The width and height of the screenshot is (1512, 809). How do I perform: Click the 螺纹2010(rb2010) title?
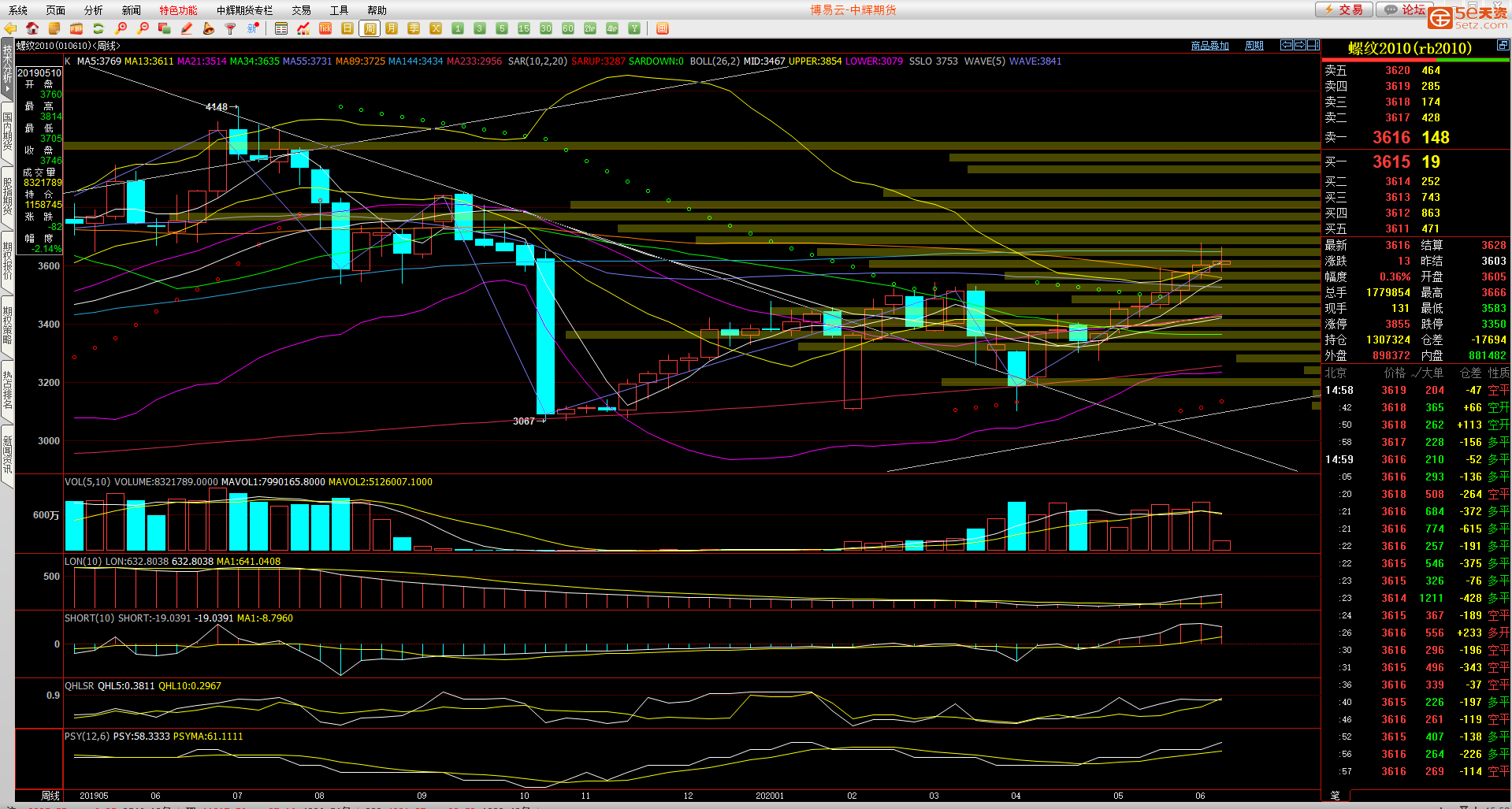[1410, 48]
